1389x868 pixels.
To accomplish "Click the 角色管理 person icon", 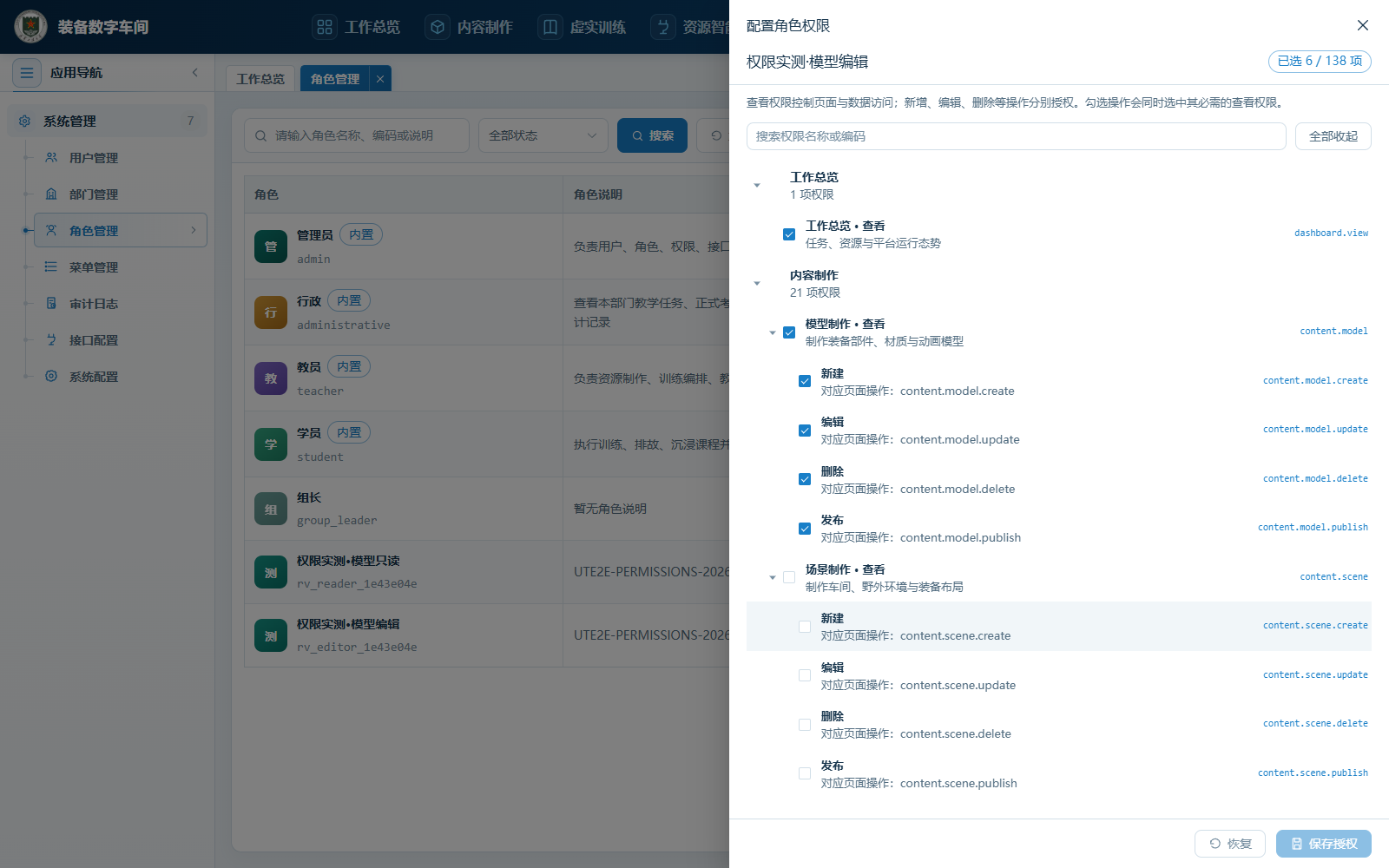I will coord(51,230).
